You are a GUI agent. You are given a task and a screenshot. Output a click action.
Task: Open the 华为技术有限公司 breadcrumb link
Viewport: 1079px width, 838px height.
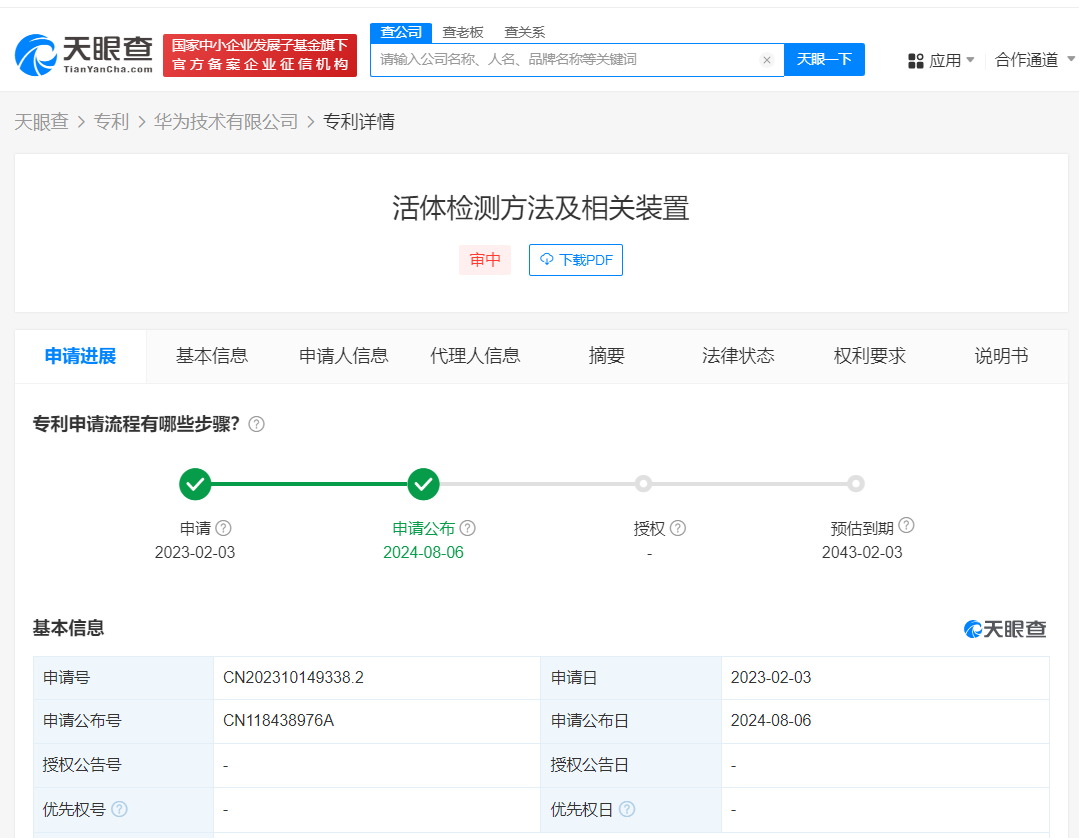pyautogui.click(x=227, y=121)
